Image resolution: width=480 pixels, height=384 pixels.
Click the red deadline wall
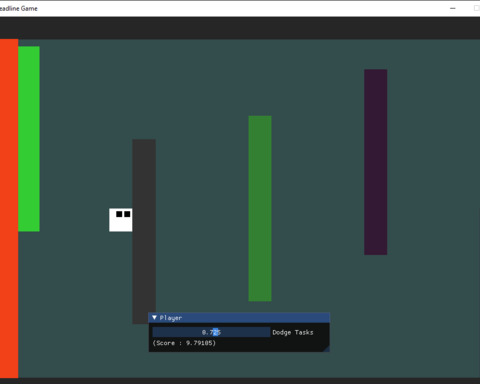9,209
